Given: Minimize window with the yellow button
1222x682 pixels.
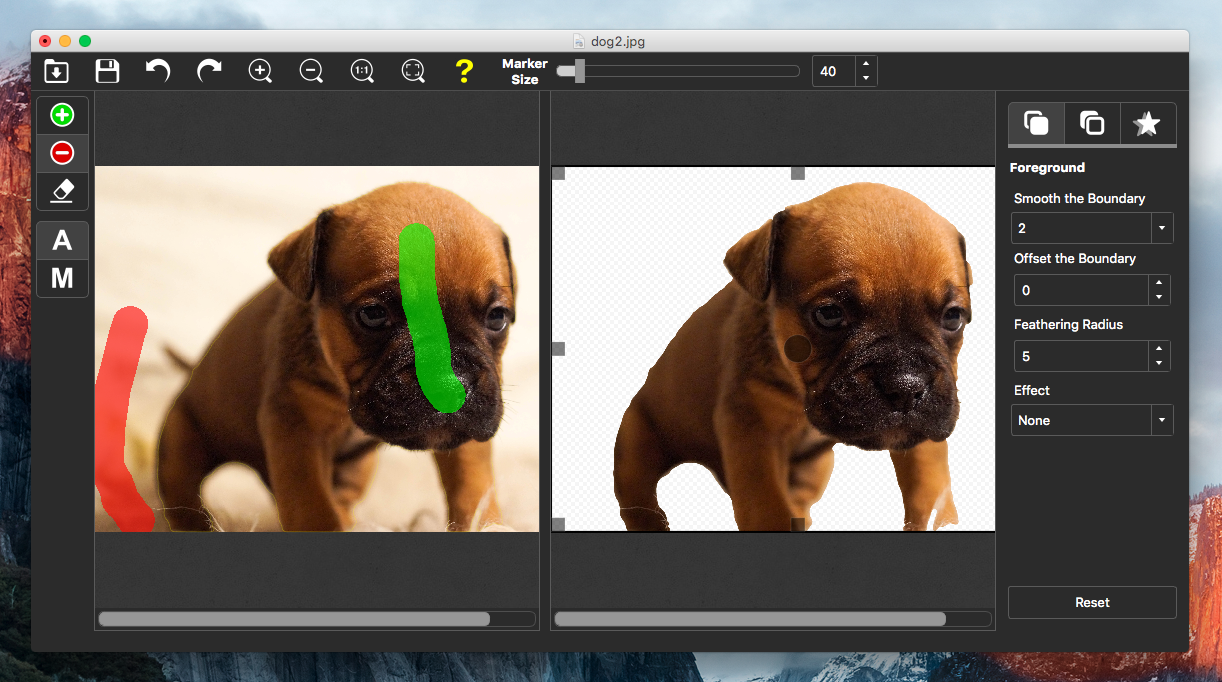Looking at the screenshot, I should 65,41.
